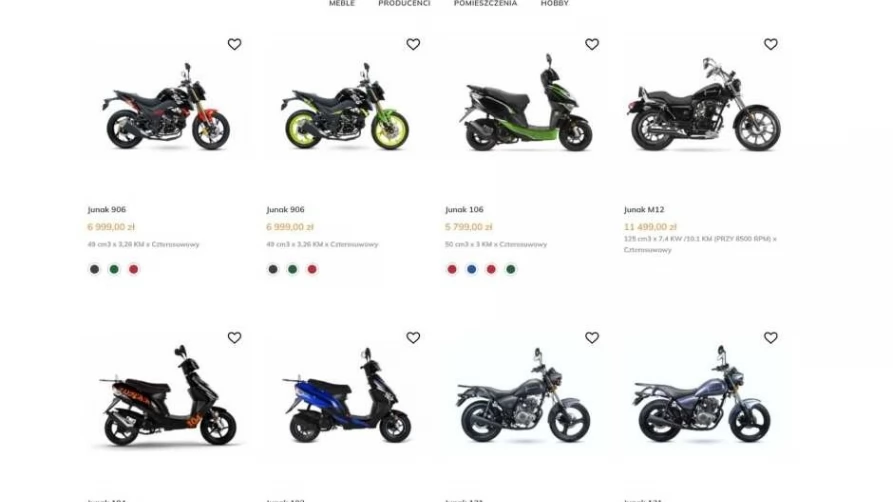
Task: Favorite the blue-gray motorcycle at bottom right
Action: [771, 337]
